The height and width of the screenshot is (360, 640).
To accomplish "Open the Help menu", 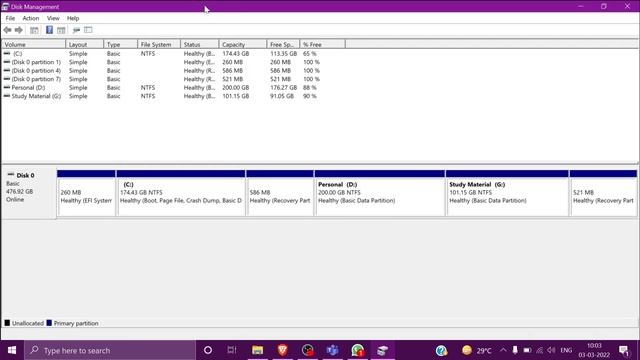I will tap(73, 18).
